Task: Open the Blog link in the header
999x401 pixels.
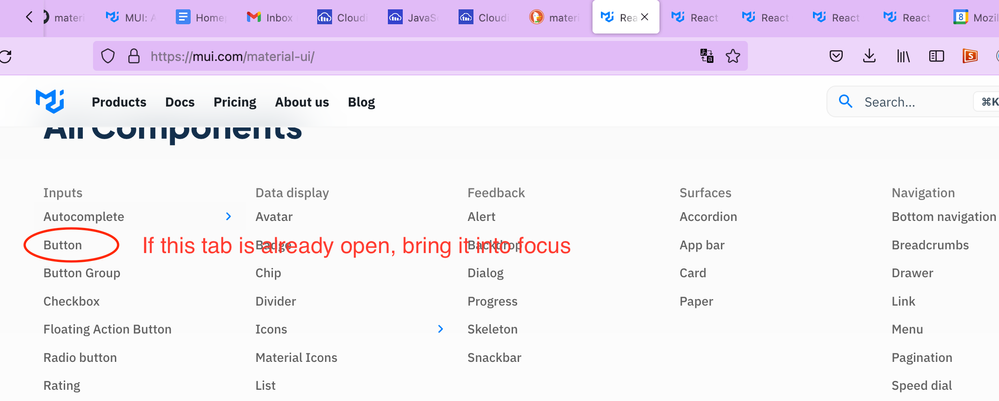Action: coord(361,102)
